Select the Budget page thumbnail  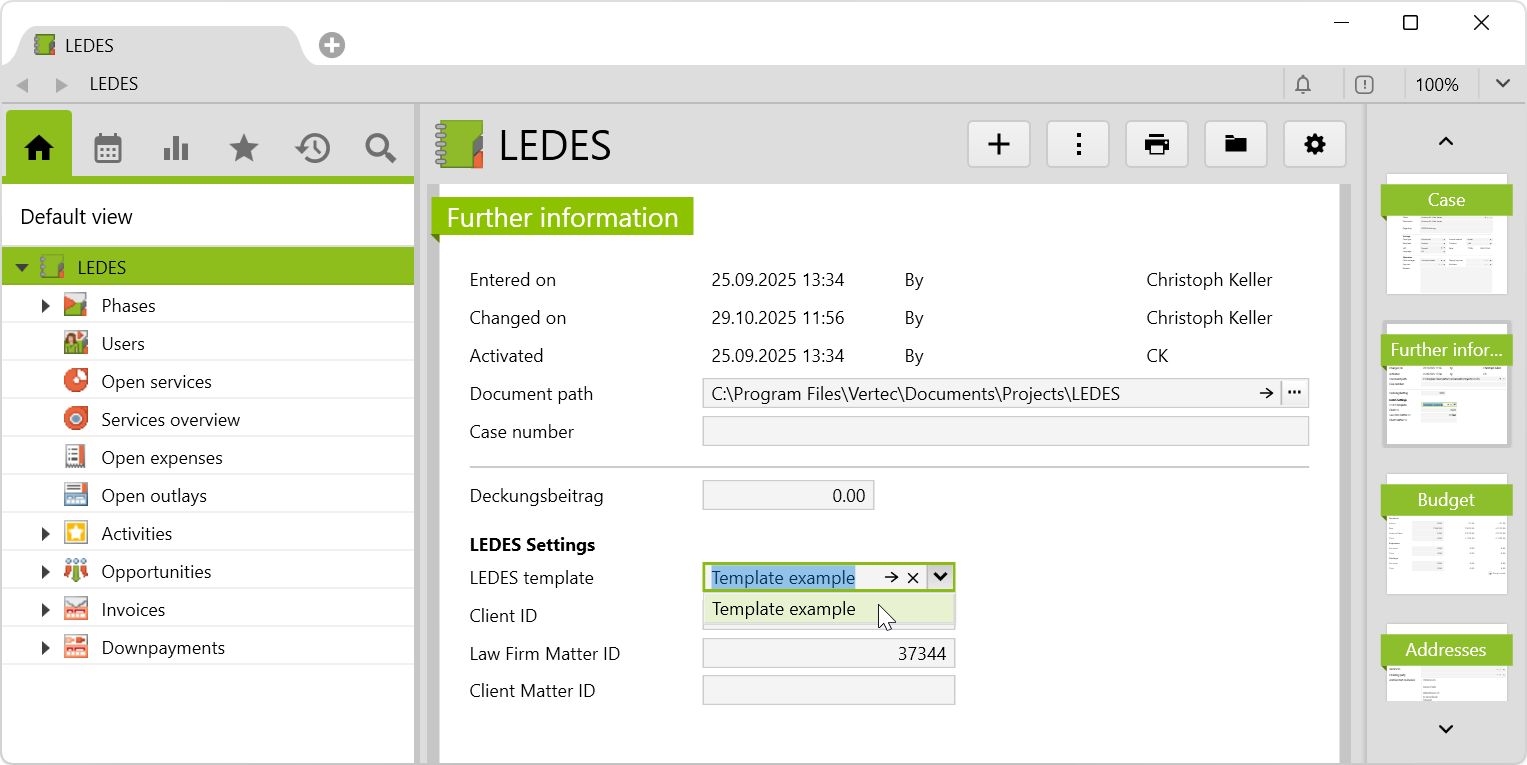(x=1446, y=535)
